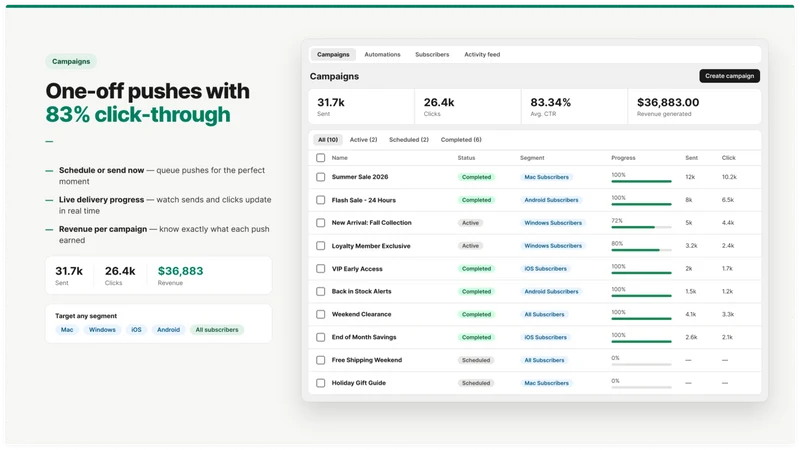Select the End of Month Savings checkbox
Viewport: 800px width, 450px height.
click(x=320, y=337)
